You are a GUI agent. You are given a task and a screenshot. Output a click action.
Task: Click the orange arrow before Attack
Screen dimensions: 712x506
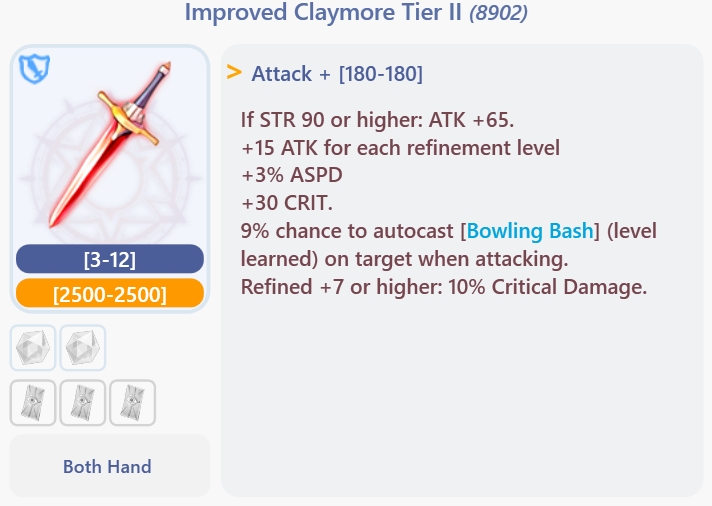click(x=234, y=73)
